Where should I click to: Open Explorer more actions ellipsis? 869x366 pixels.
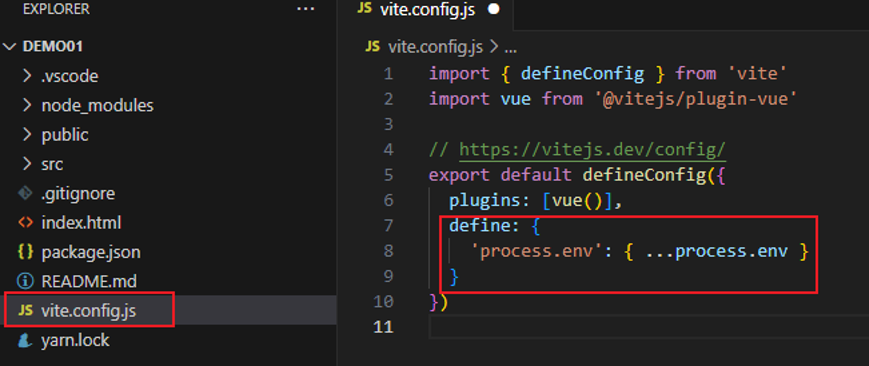tap(306, 9)
